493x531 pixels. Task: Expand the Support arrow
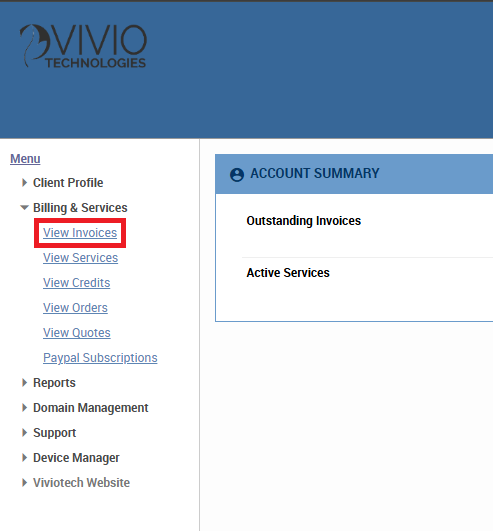point(24,432)
